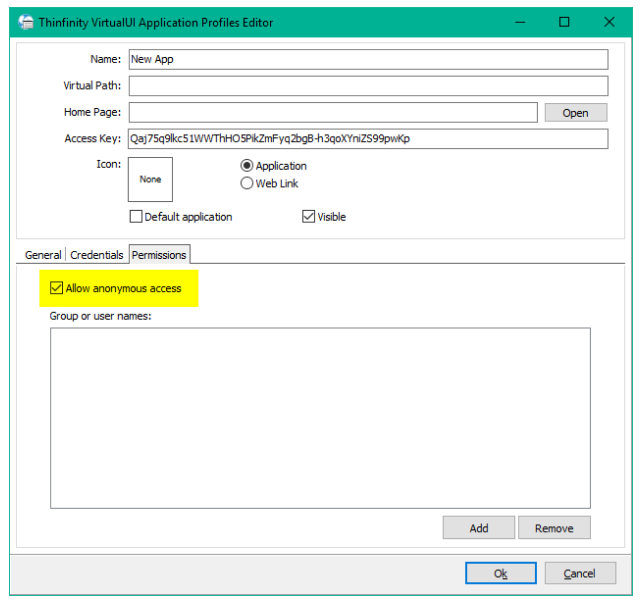The image size is (641, 605).
Task: Click the 'Name:' label
Action: [106, 59]
